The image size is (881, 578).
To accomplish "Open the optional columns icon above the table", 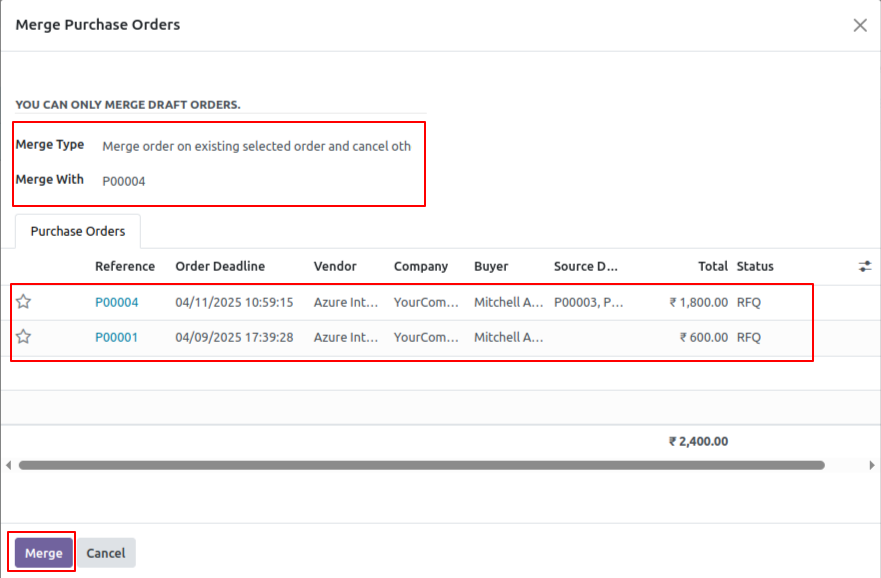I will (864, 266).
